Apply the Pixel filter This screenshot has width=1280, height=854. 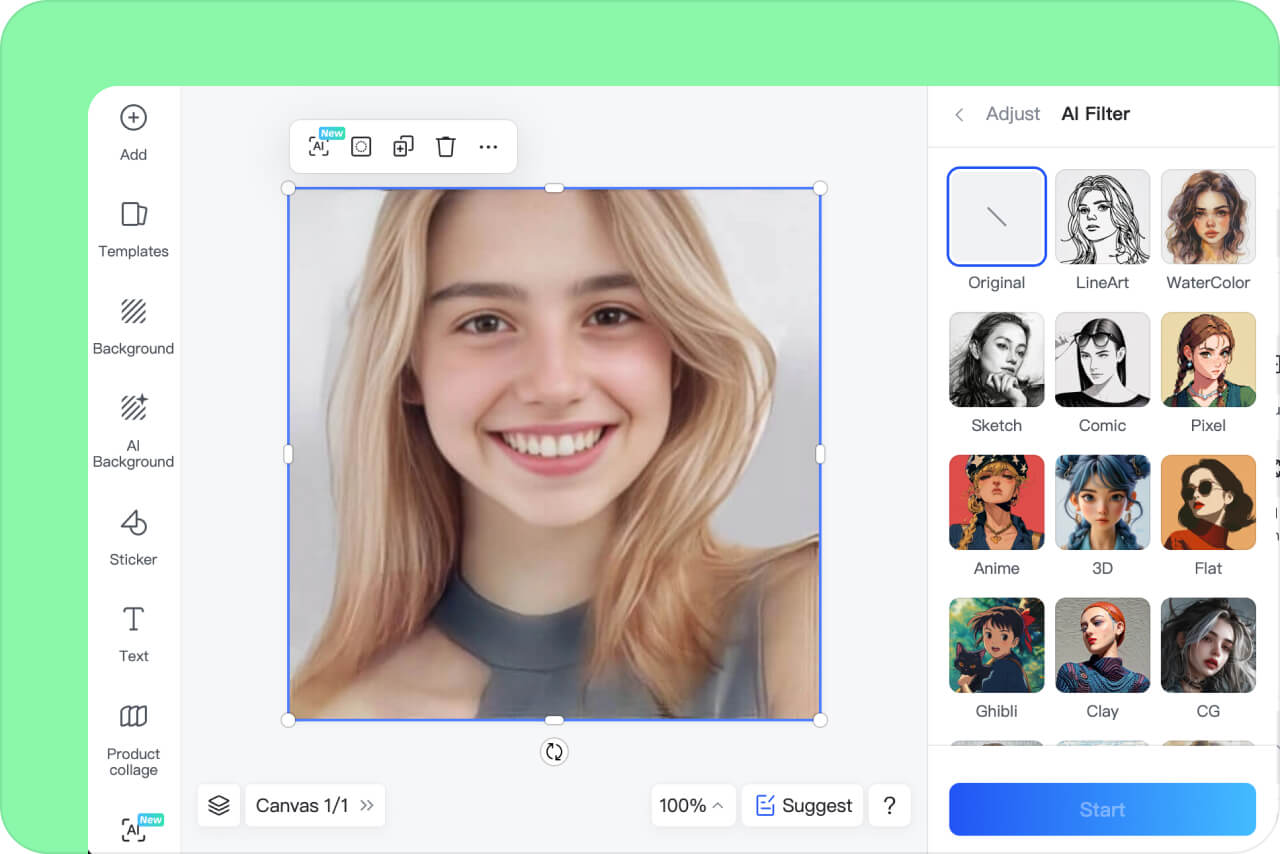(1208, 360)
